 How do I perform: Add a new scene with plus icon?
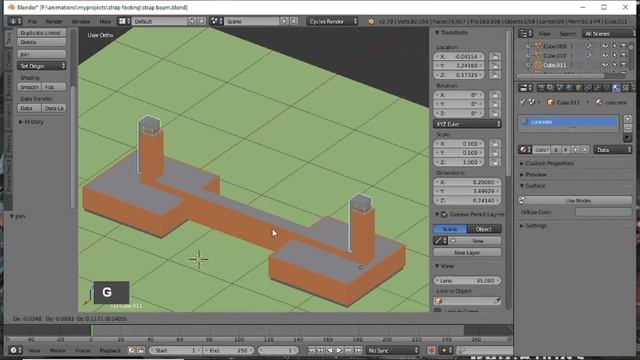(284, 21)
